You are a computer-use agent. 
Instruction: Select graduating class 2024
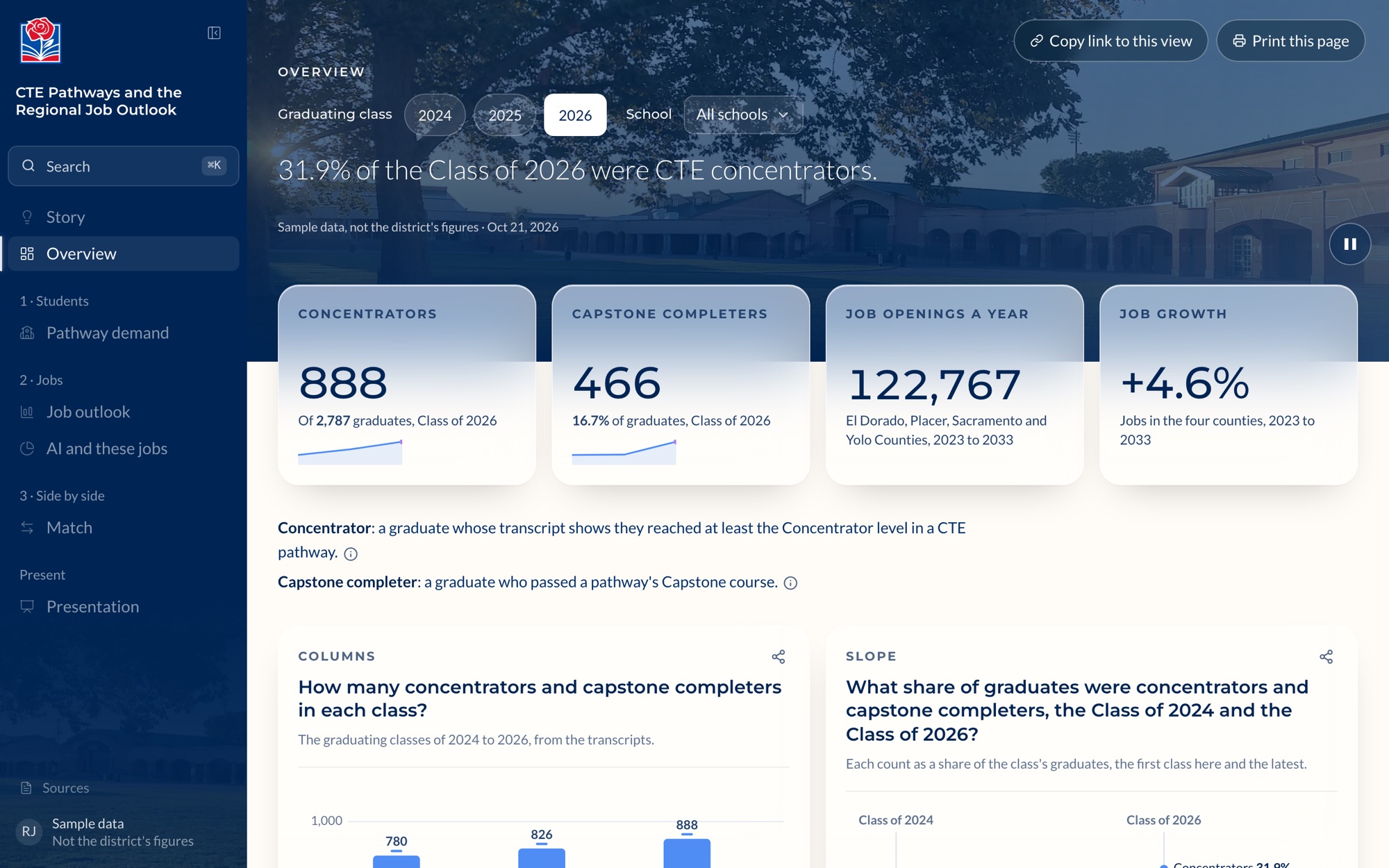click(x=435, y=115)
